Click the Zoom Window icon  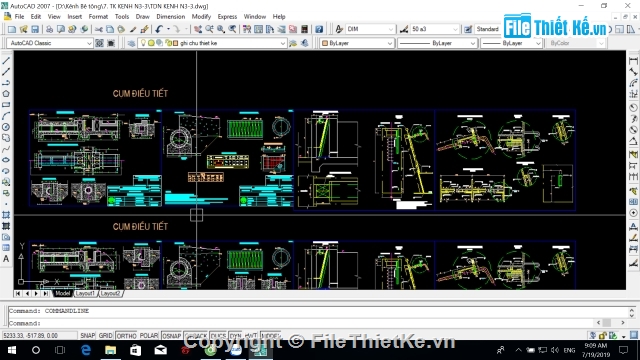point(221,29)
